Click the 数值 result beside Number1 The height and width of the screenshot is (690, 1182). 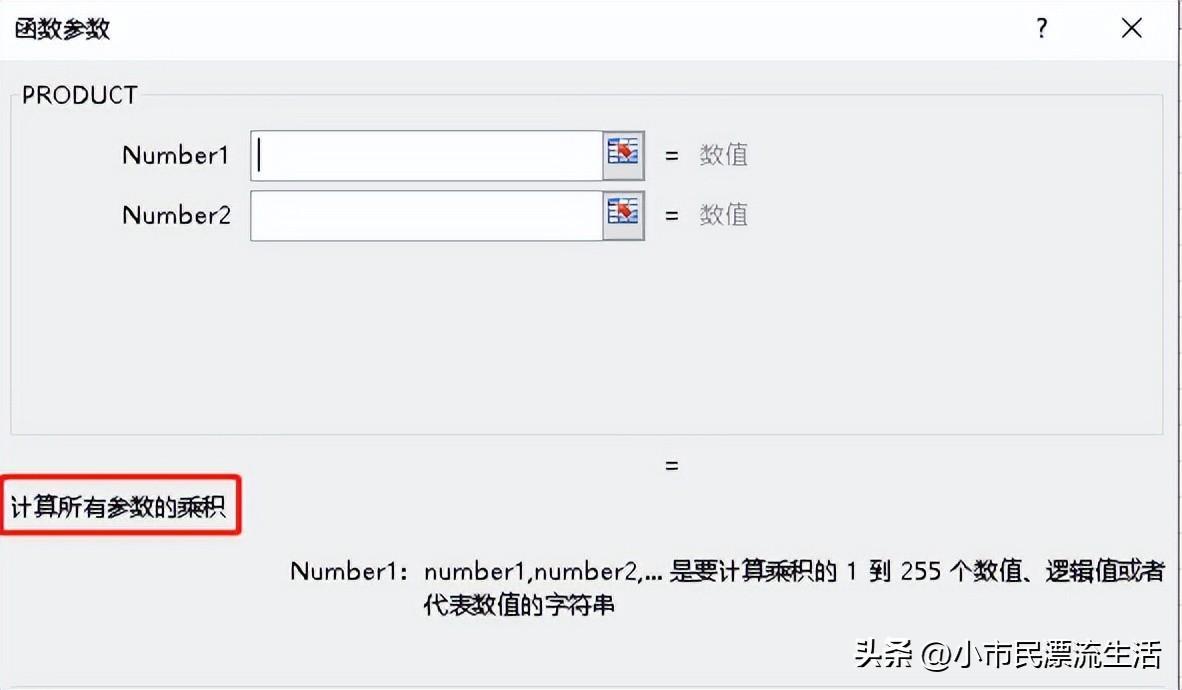[x=723, y=155]
